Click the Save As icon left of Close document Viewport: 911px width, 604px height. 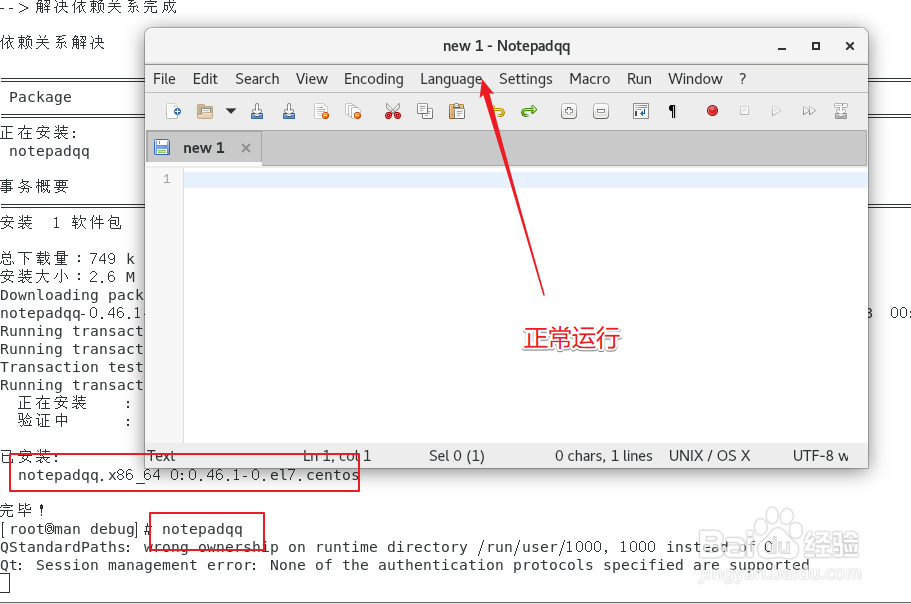coord(289,111)
